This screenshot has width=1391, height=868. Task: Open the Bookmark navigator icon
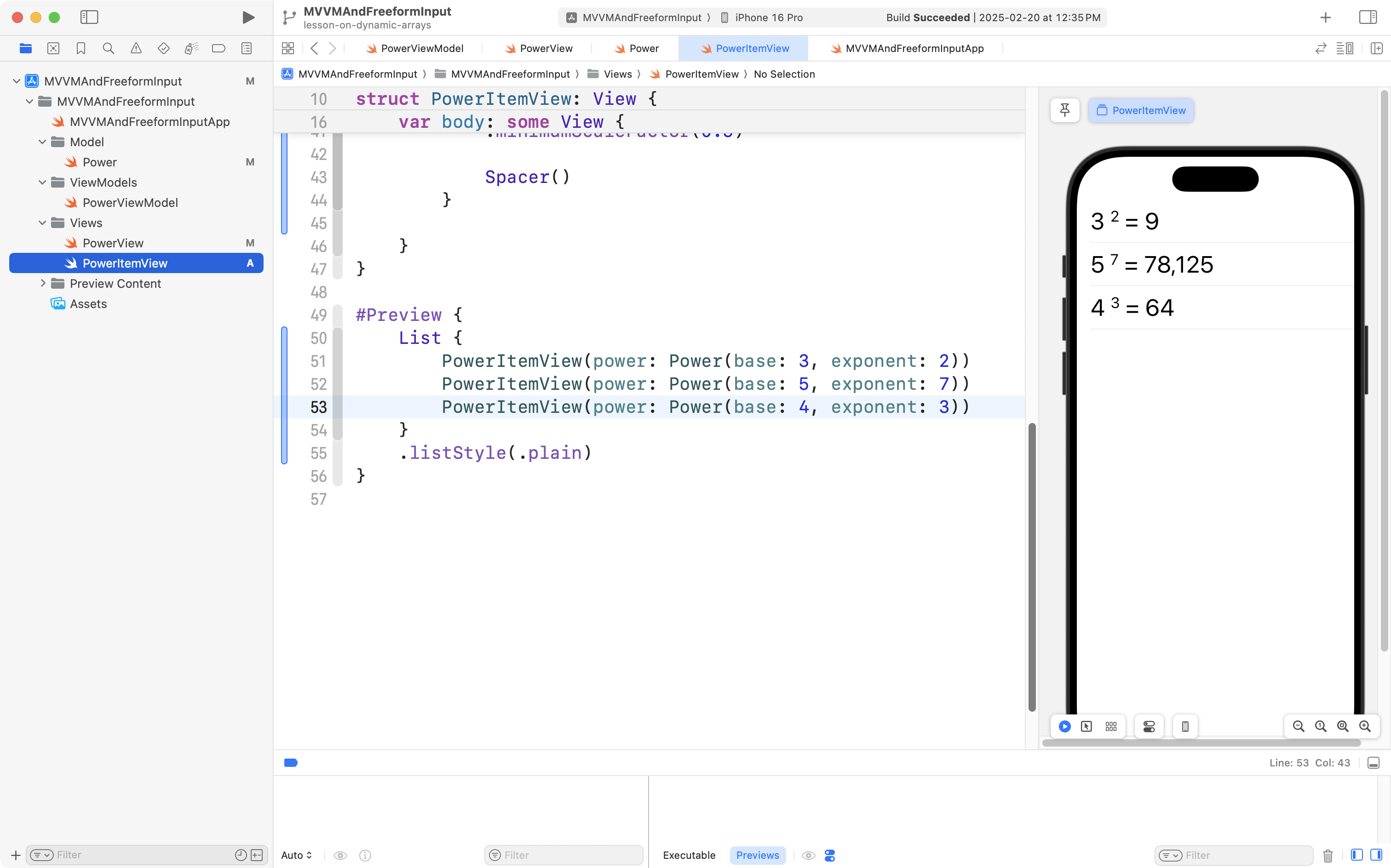tap(80, 48)
